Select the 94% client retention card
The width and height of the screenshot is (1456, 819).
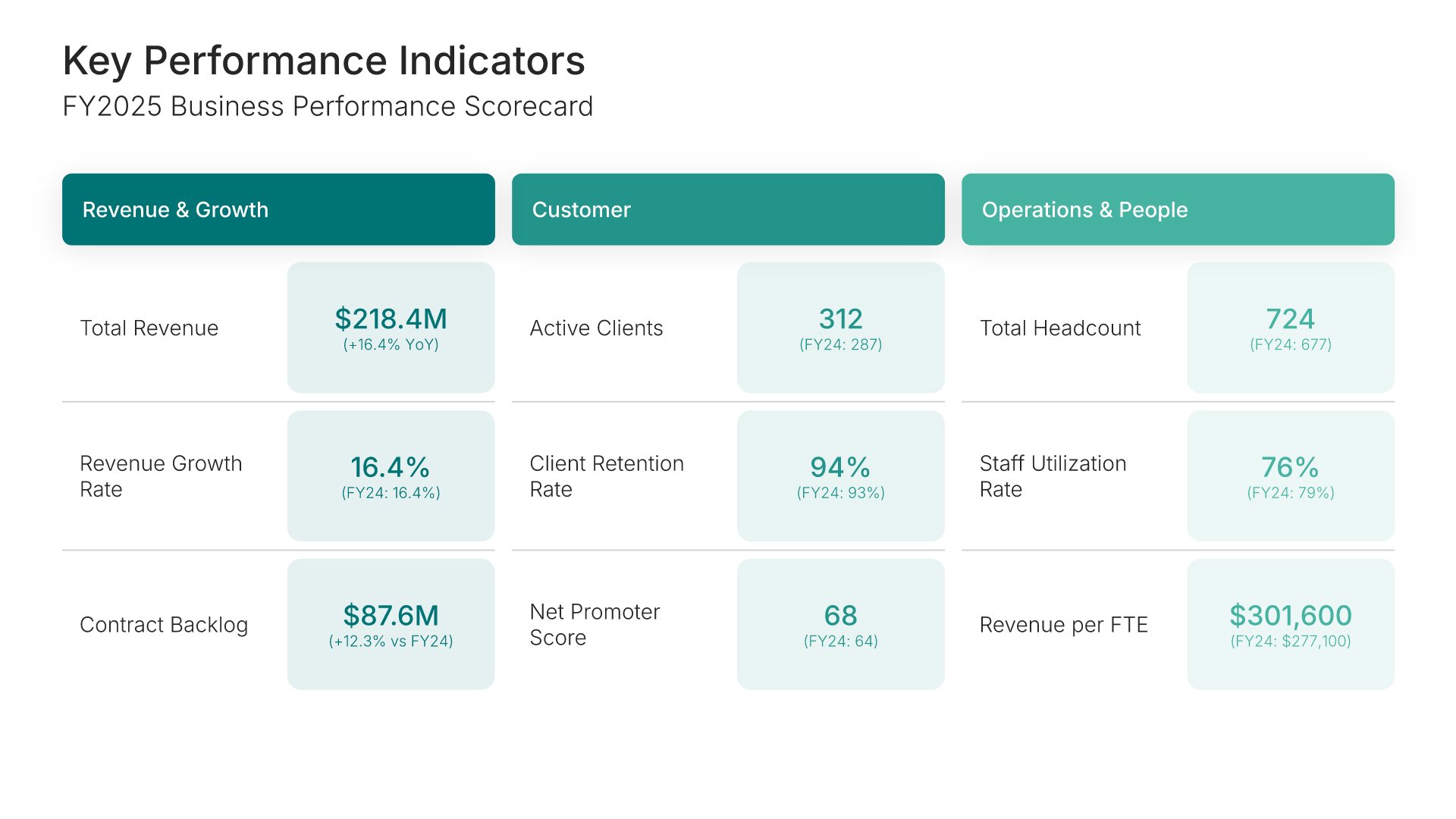[840, 476]
